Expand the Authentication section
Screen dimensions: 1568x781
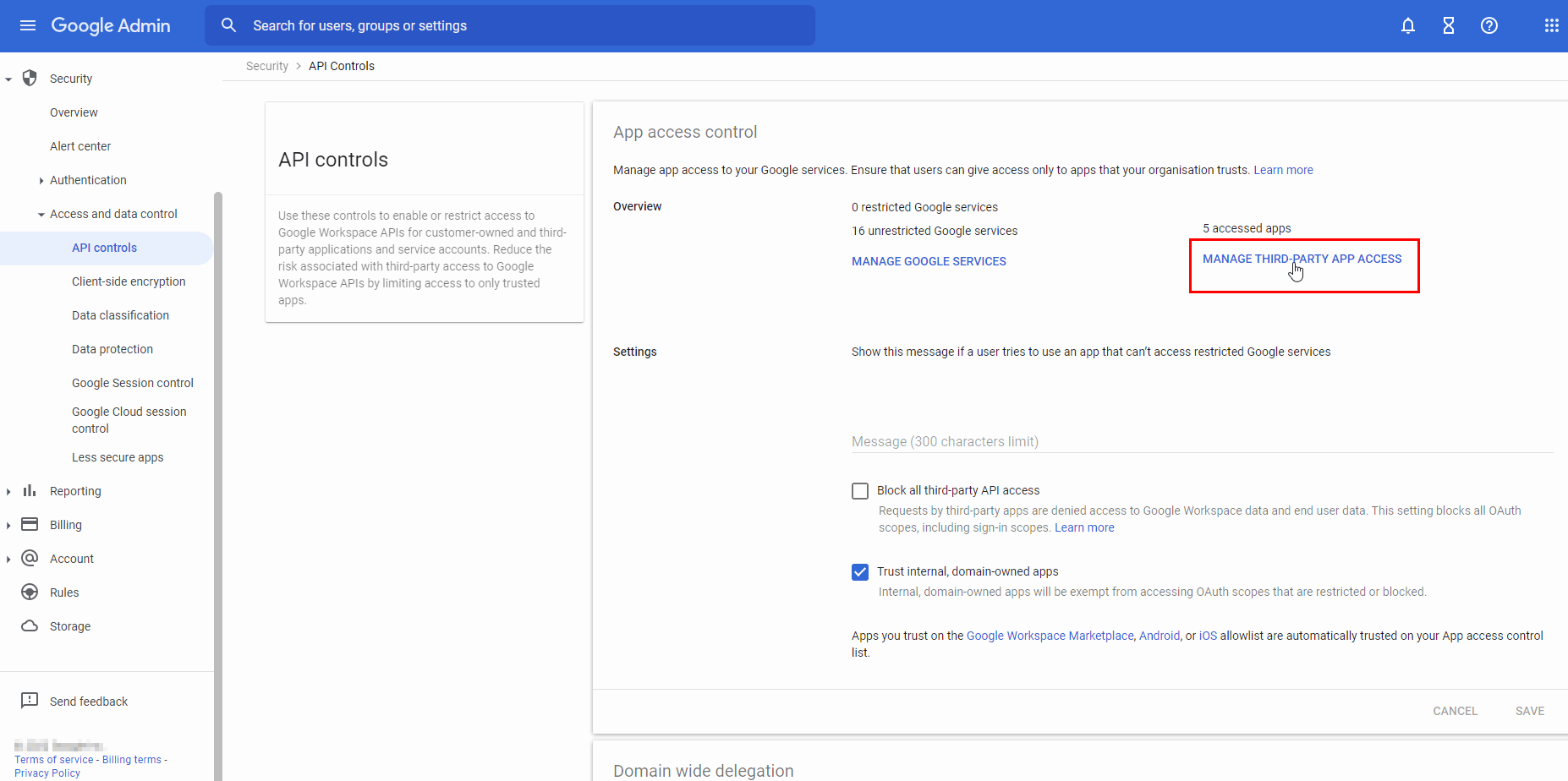pyautogui.click(x=41, y=180)
